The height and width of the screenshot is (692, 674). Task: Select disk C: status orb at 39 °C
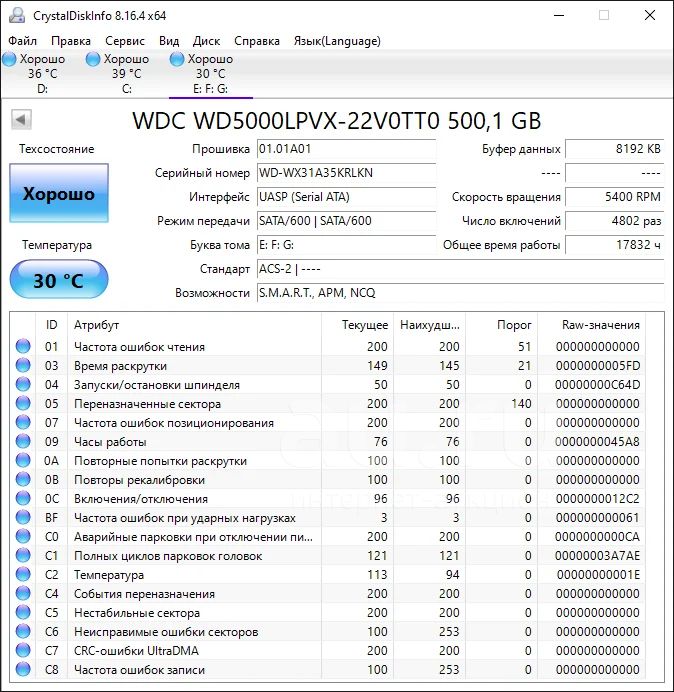93,60
